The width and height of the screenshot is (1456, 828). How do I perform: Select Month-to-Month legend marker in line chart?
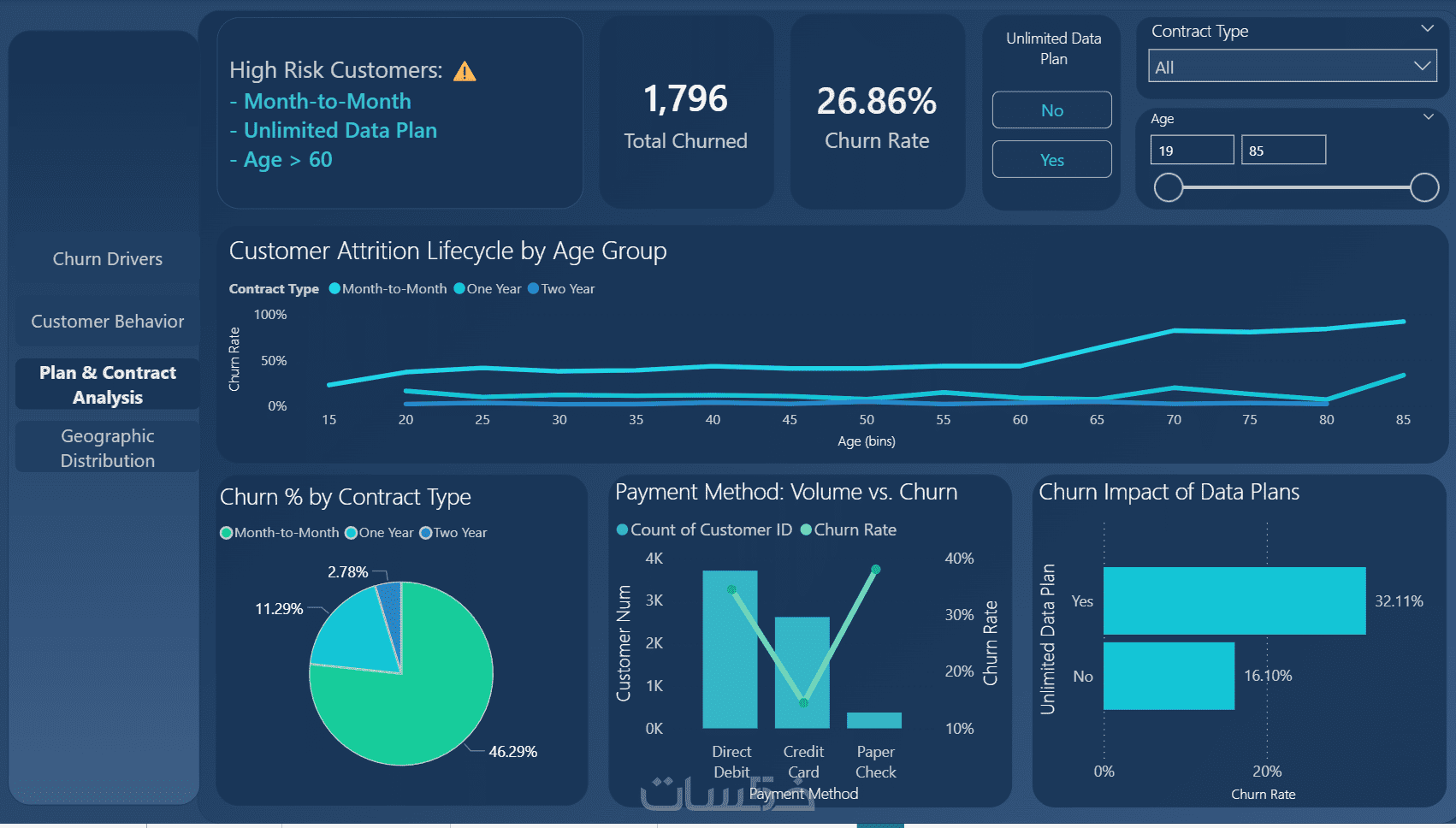pyautogui.click(x=334, y=288)
